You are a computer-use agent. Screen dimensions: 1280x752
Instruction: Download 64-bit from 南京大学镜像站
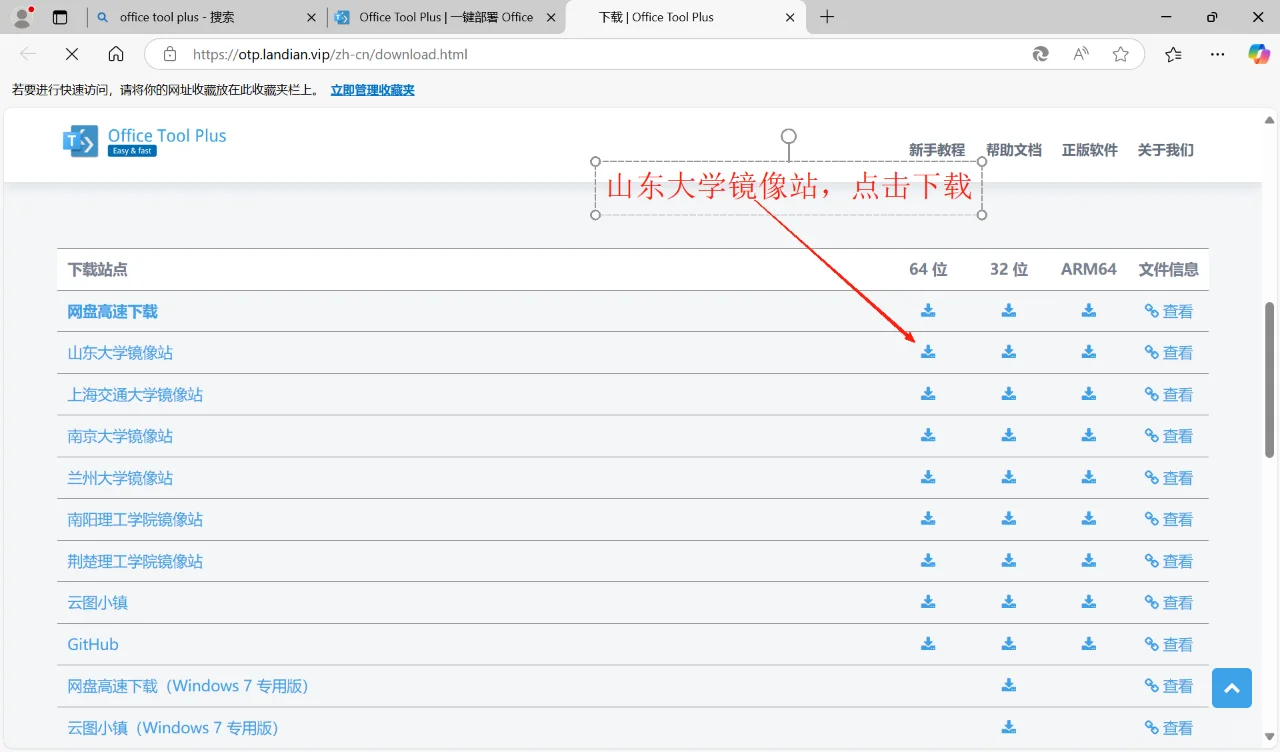(x=928, y=435)
